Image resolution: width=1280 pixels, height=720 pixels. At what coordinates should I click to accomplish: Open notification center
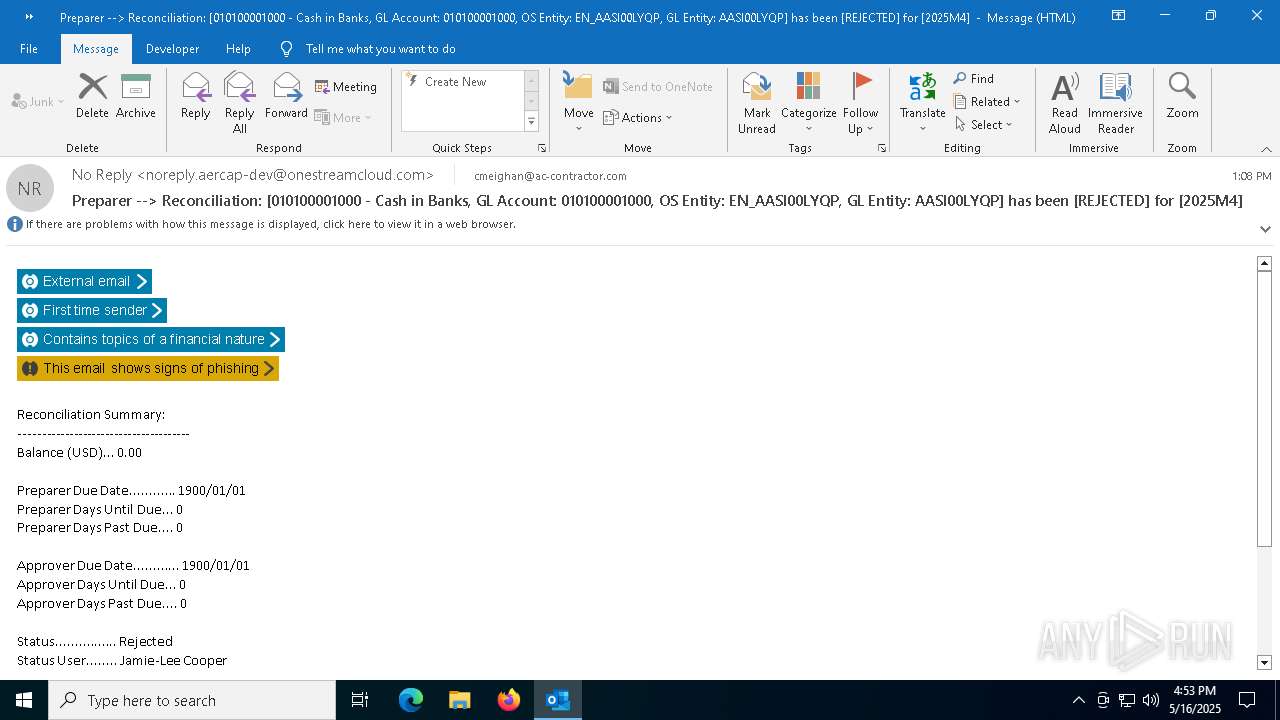(x=1247, y=700)
